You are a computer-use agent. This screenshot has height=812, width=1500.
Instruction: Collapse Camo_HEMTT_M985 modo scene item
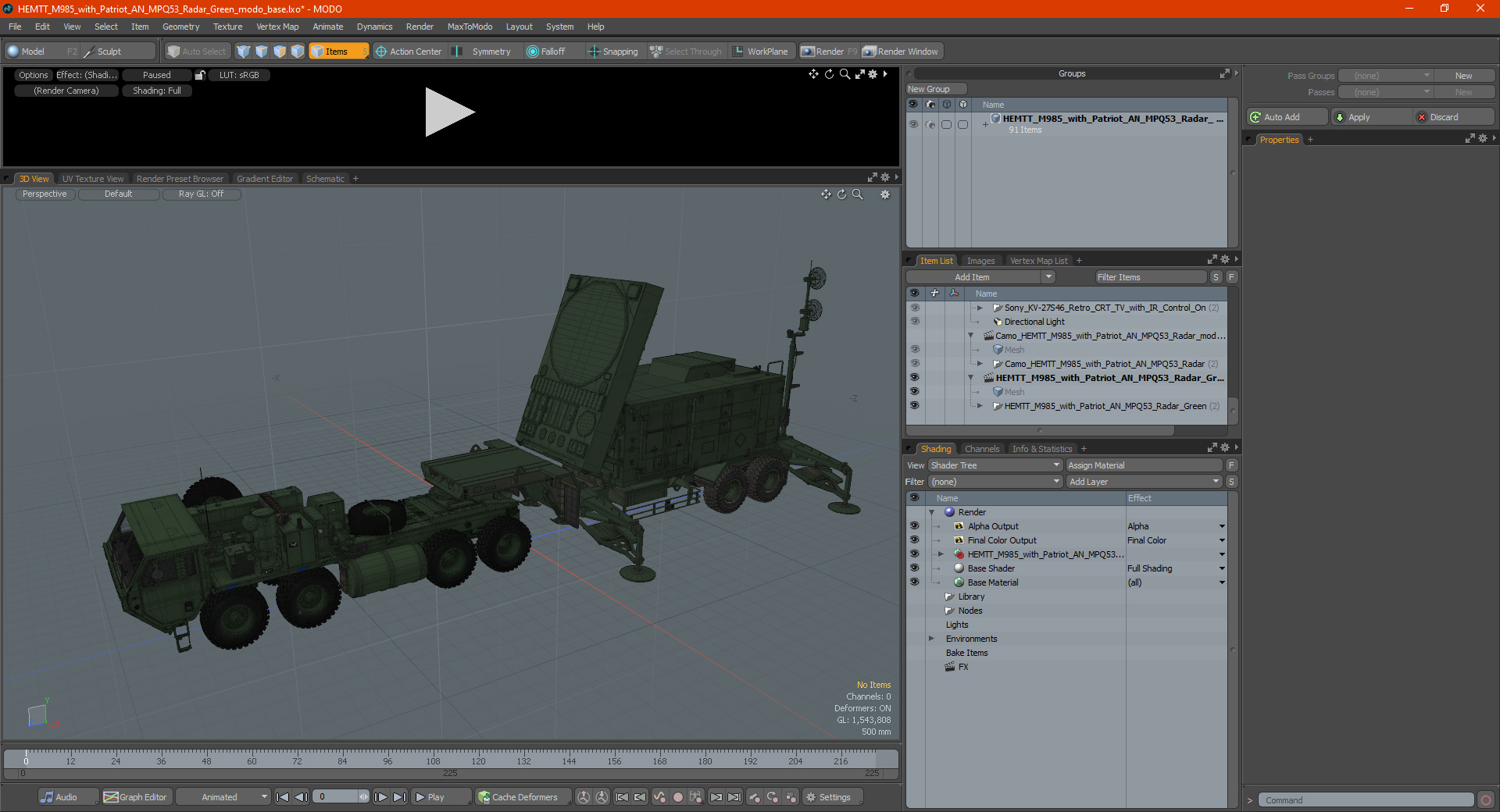[x=971, y=336]
